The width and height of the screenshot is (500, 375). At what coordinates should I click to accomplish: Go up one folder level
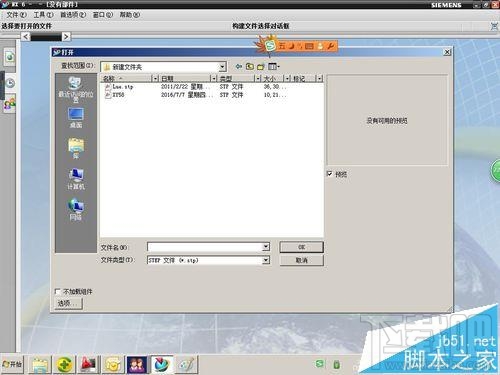pyautogui.click(x=250, y=66)
